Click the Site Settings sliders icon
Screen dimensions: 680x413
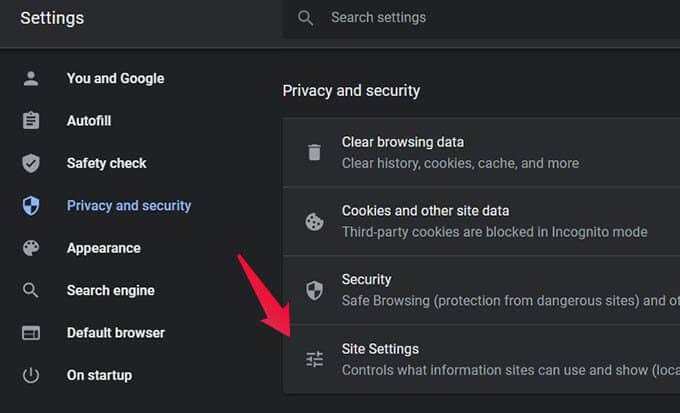coord(314,359)
